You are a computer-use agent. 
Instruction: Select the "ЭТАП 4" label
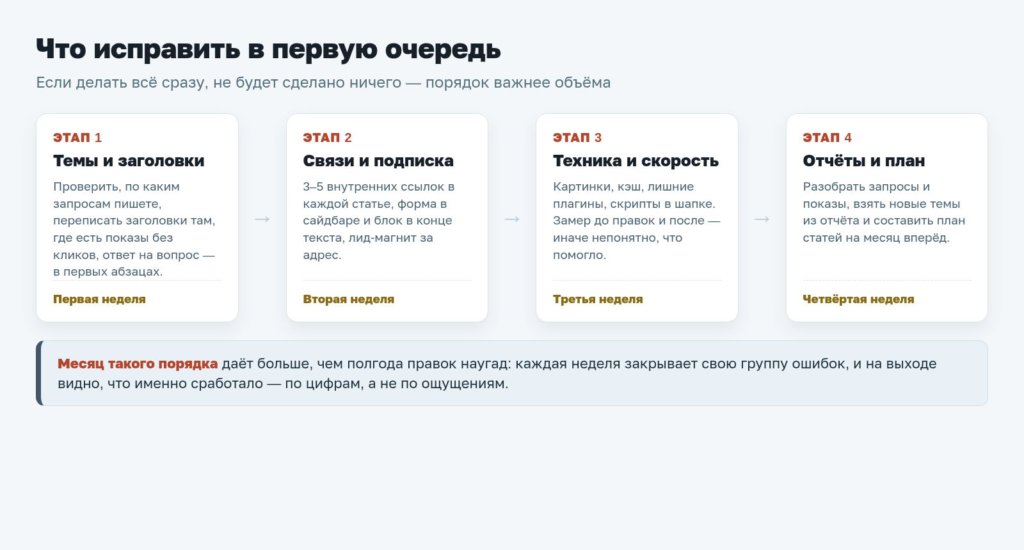click(x=827, y=137)
